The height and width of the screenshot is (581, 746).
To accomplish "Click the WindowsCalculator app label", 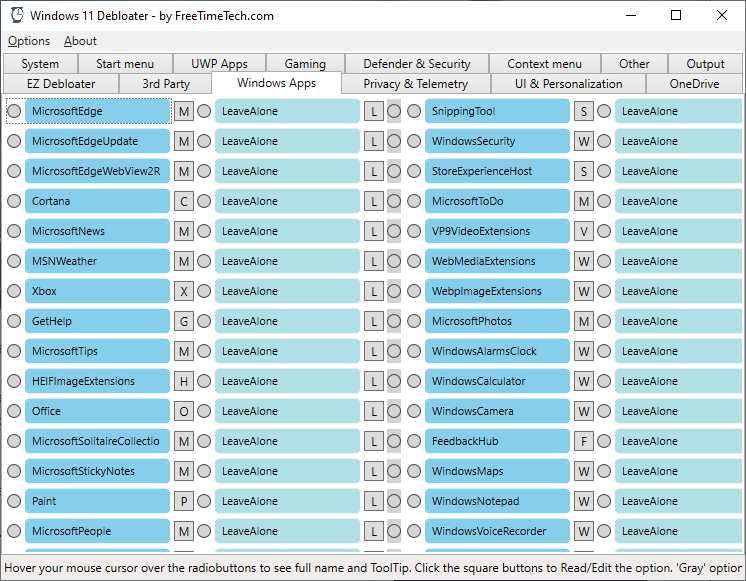I will 497,381.
